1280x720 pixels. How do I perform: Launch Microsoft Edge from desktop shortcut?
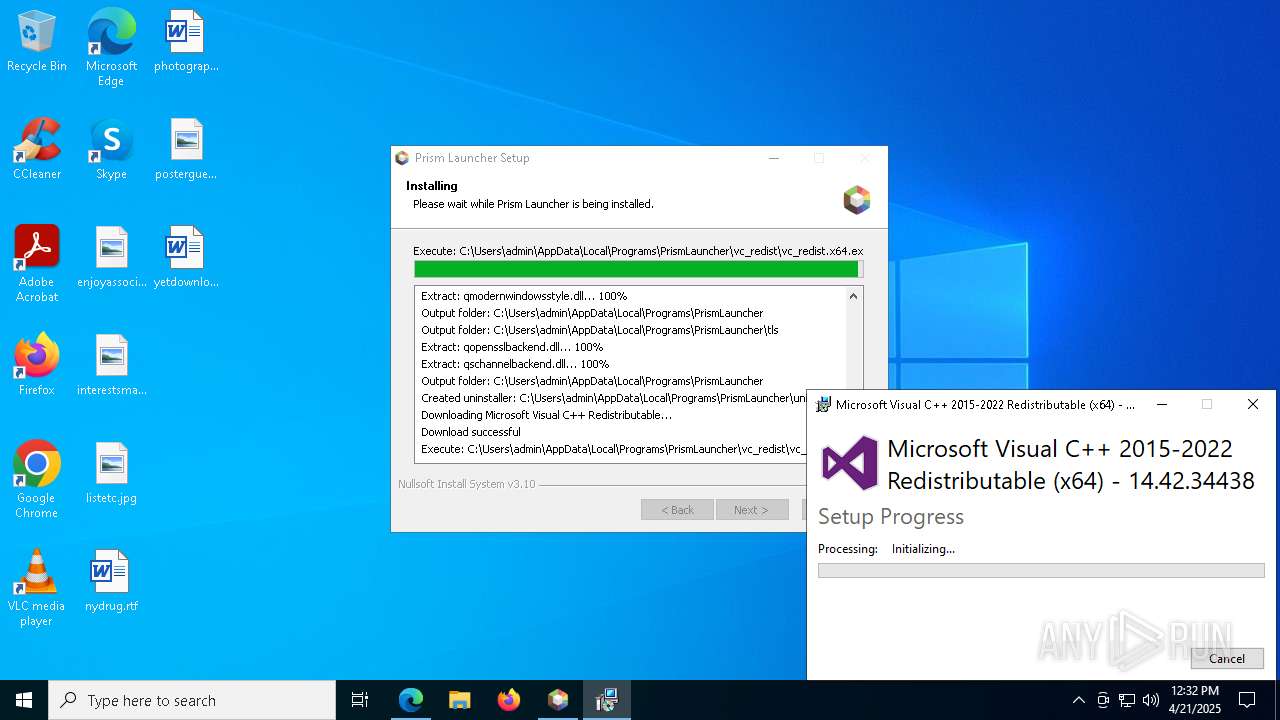[111, 48]
